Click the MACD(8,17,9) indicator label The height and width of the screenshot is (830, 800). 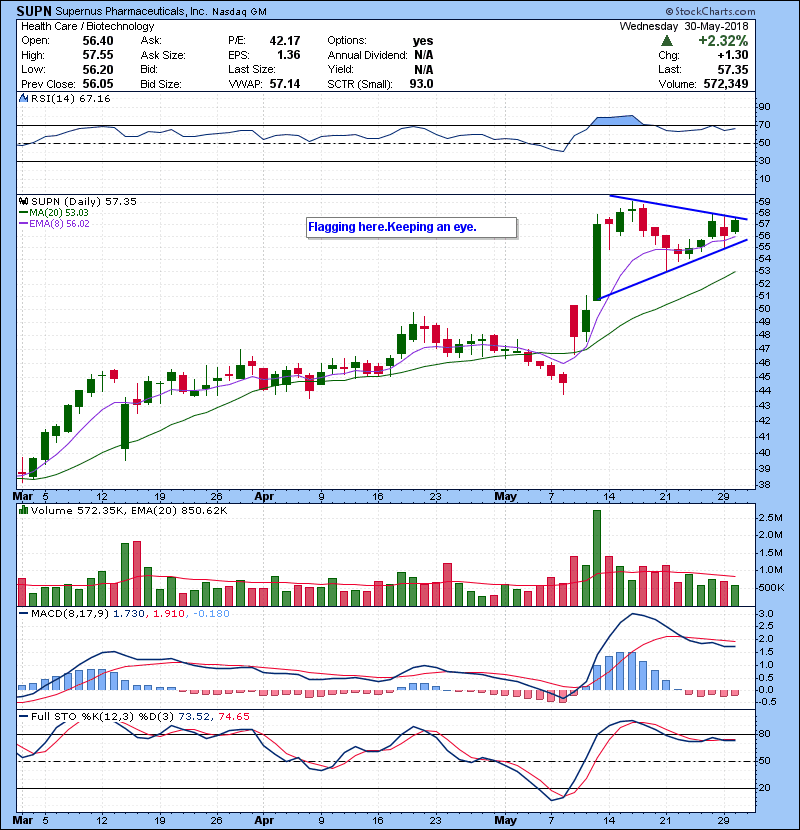(x=70, y=614)
